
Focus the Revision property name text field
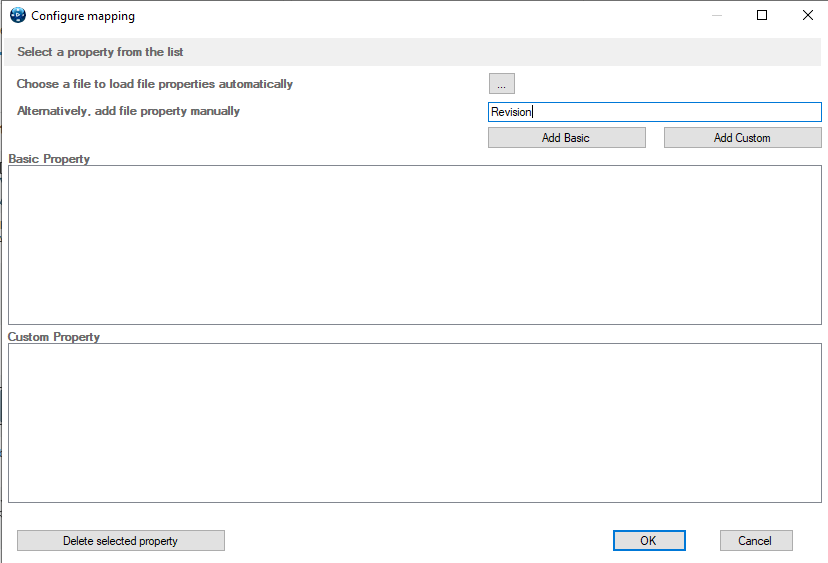[654, 112]
